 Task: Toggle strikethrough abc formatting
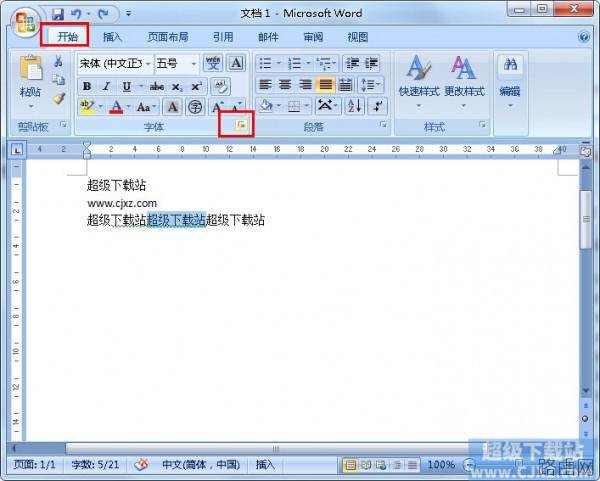(157, 86)
